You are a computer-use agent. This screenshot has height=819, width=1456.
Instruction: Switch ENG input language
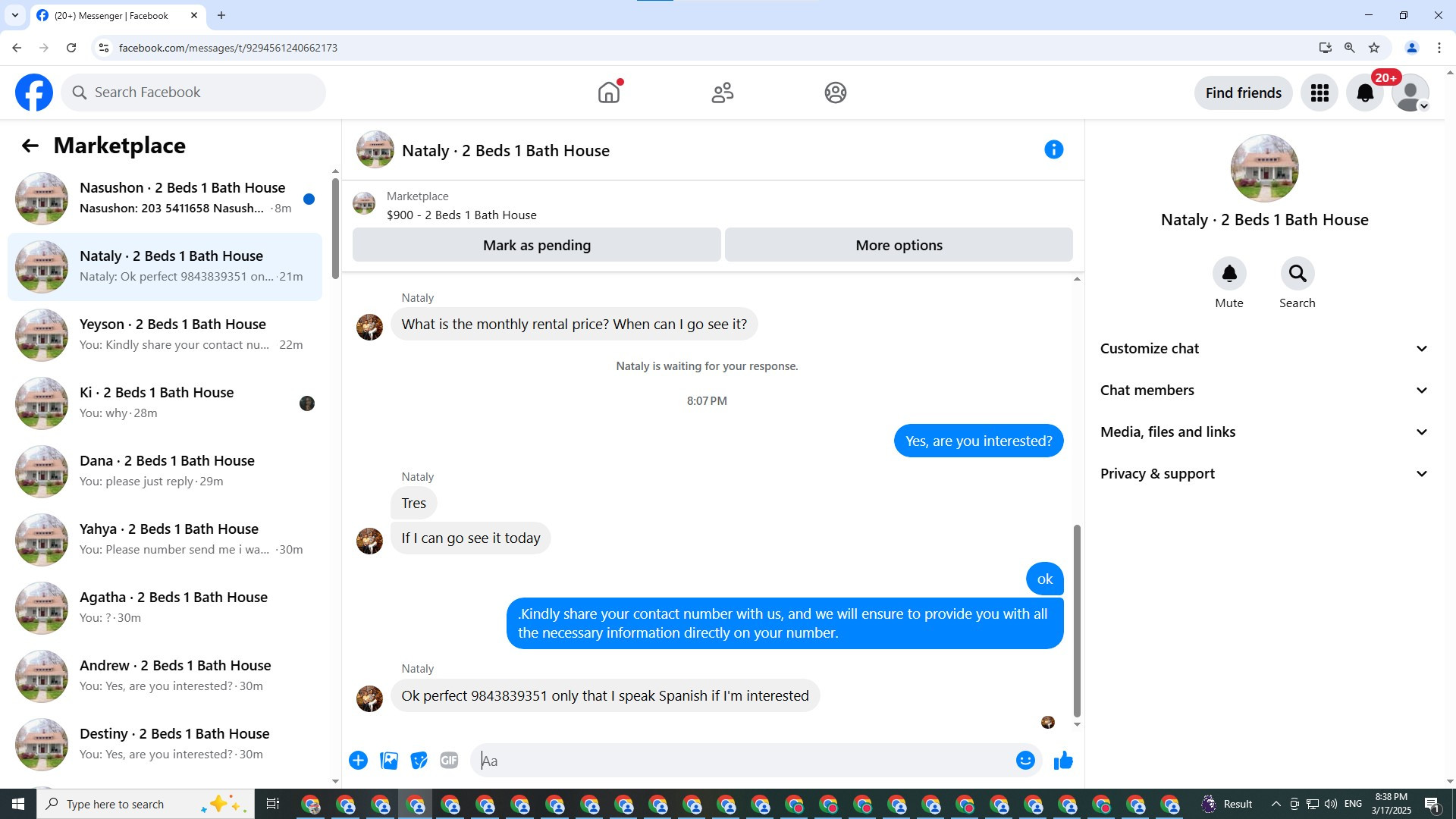pos(1353,804)
